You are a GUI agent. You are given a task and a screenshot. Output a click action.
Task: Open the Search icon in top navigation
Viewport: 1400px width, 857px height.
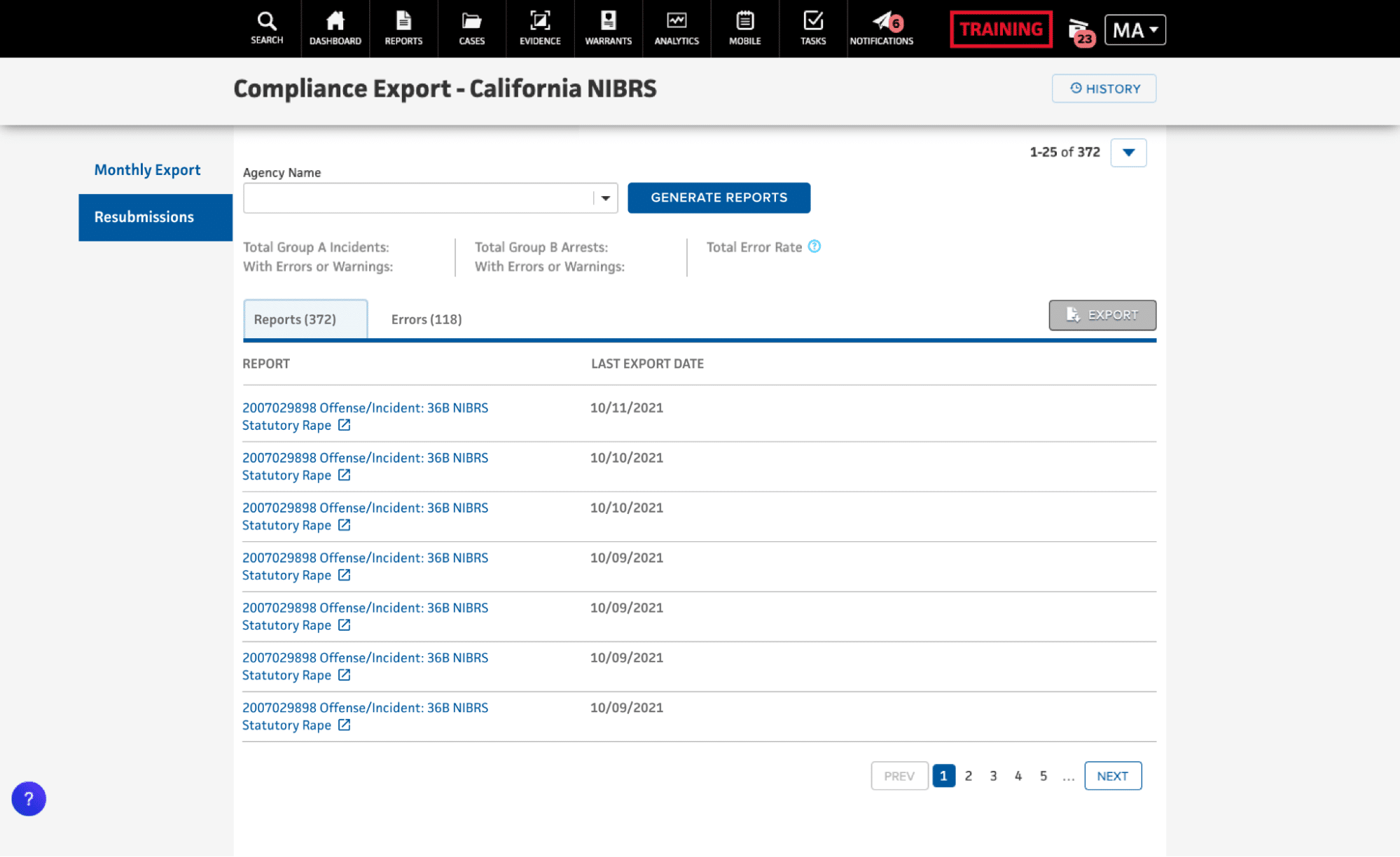267,28
